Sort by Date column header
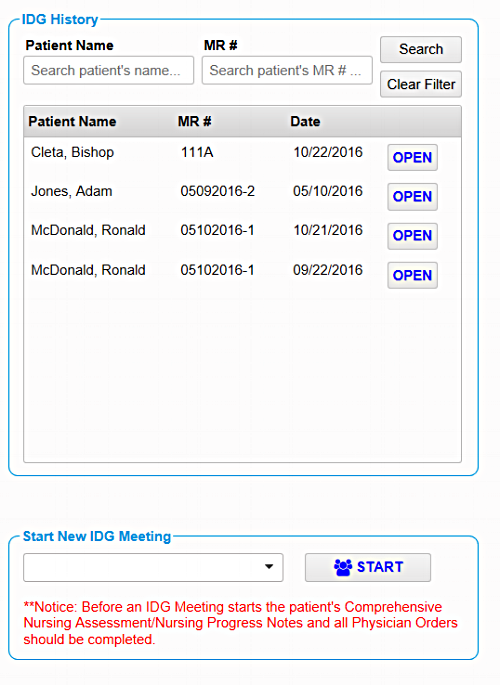Viewport: 500px width, 685px height. click(x=305, y=121)
